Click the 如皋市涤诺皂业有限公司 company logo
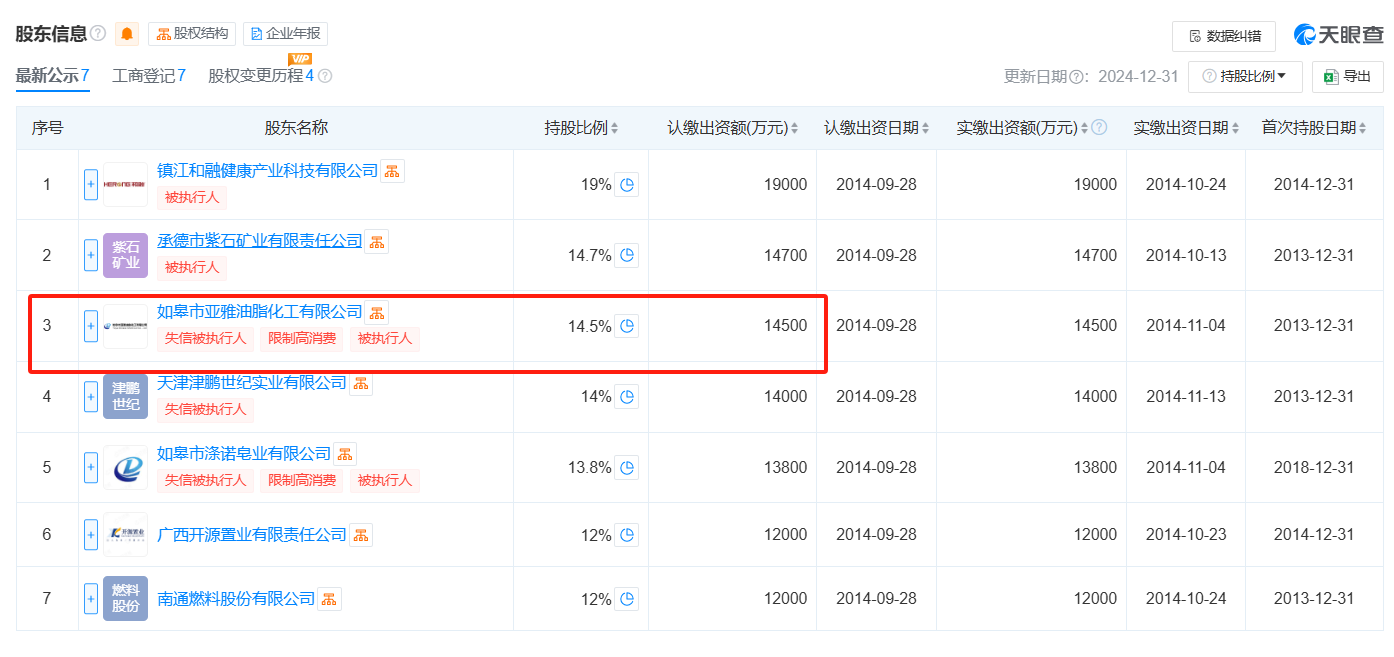This screenshot has width=1394, height=657. (x=125, y=467)
